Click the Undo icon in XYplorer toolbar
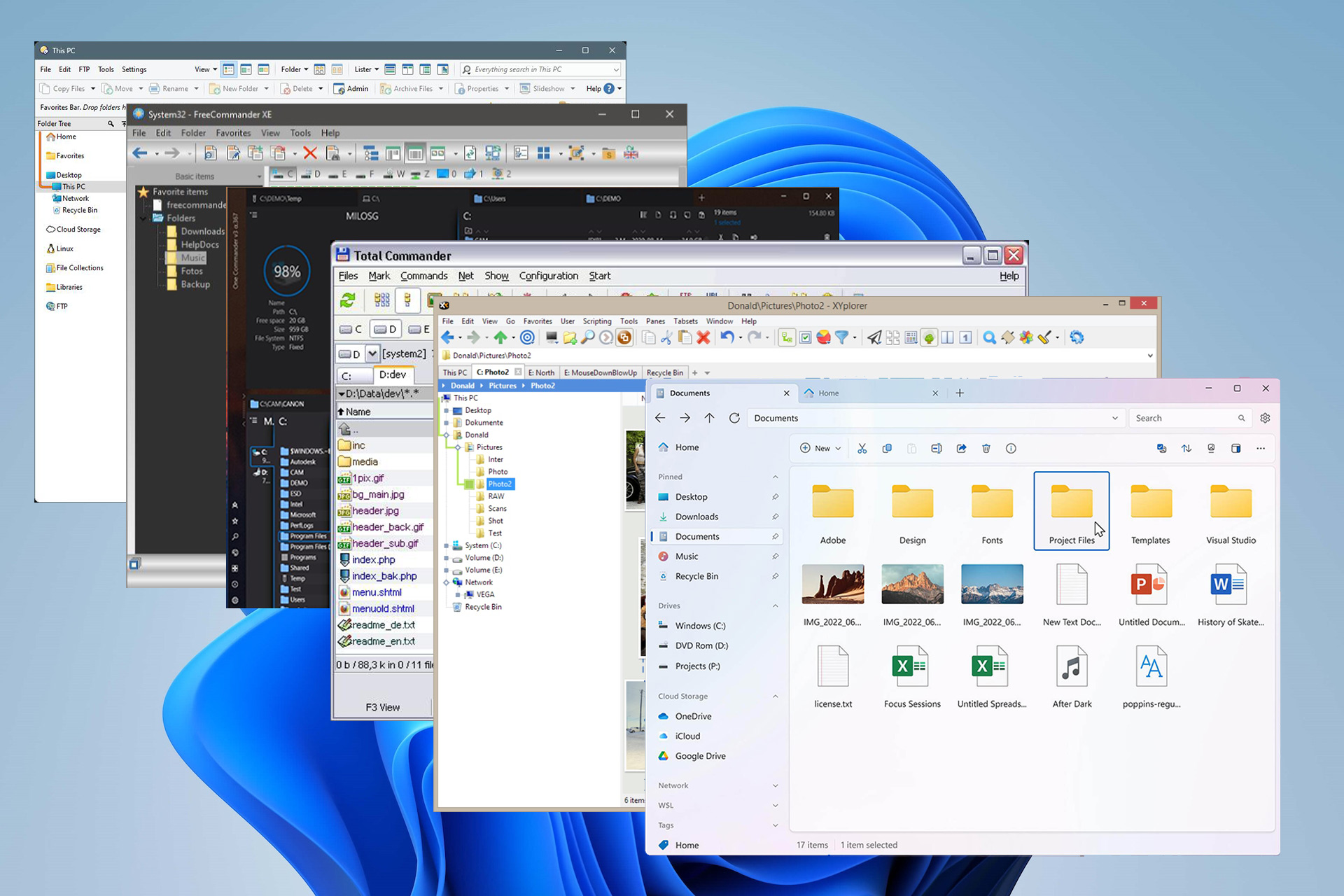 pyautogui.click(x=727, y=338)
